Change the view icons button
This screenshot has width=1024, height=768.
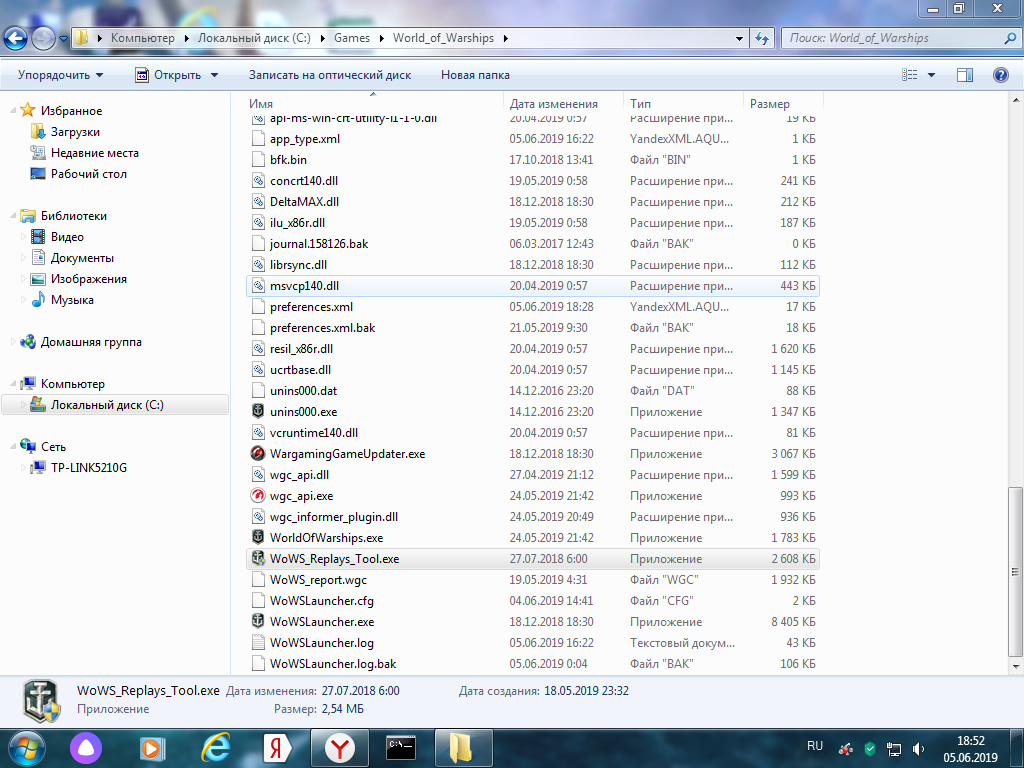(910, 75)
